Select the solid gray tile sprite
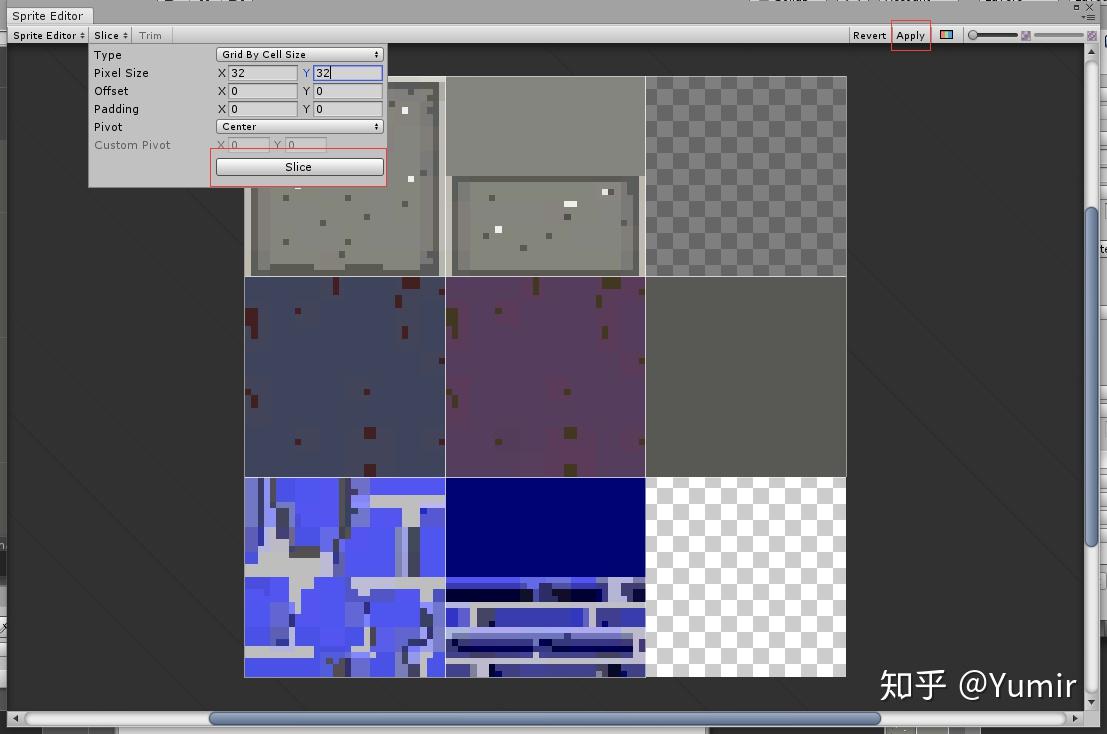The width and height of the screenshot is (1107, 734). 746,377
